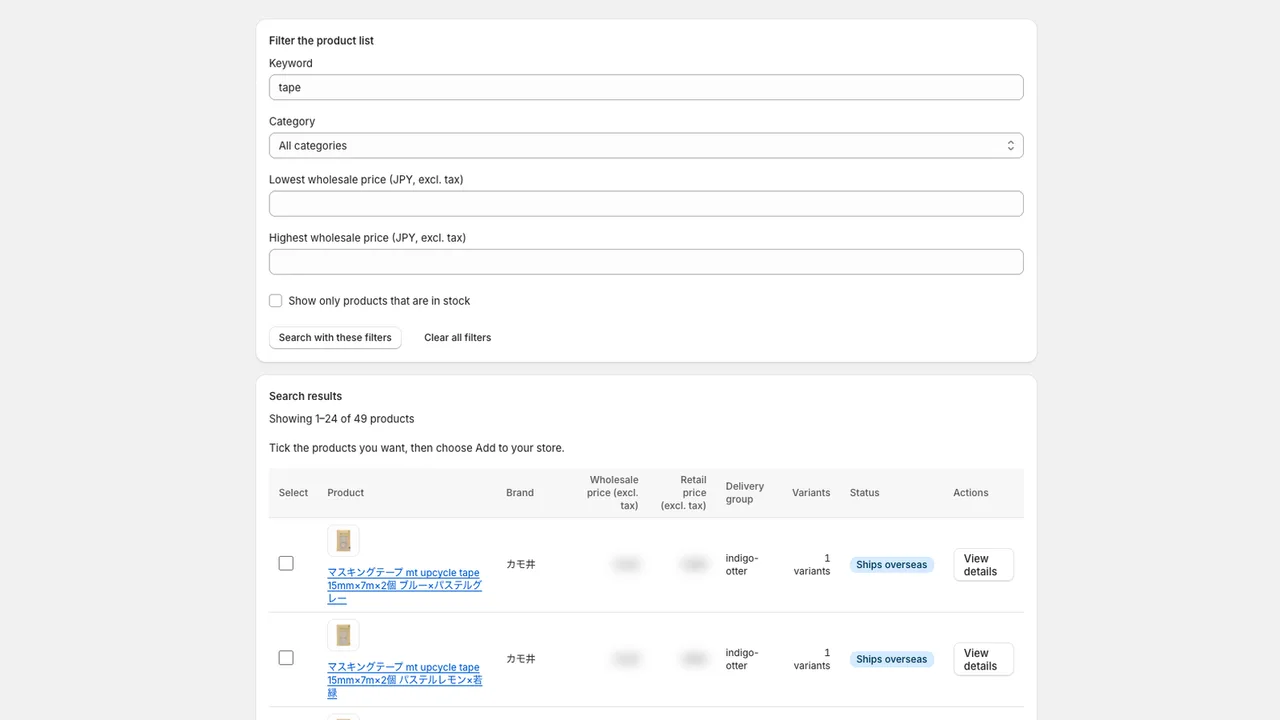Click Search with these filters button
The image size is (1280, 720).
tap(335, 337)
